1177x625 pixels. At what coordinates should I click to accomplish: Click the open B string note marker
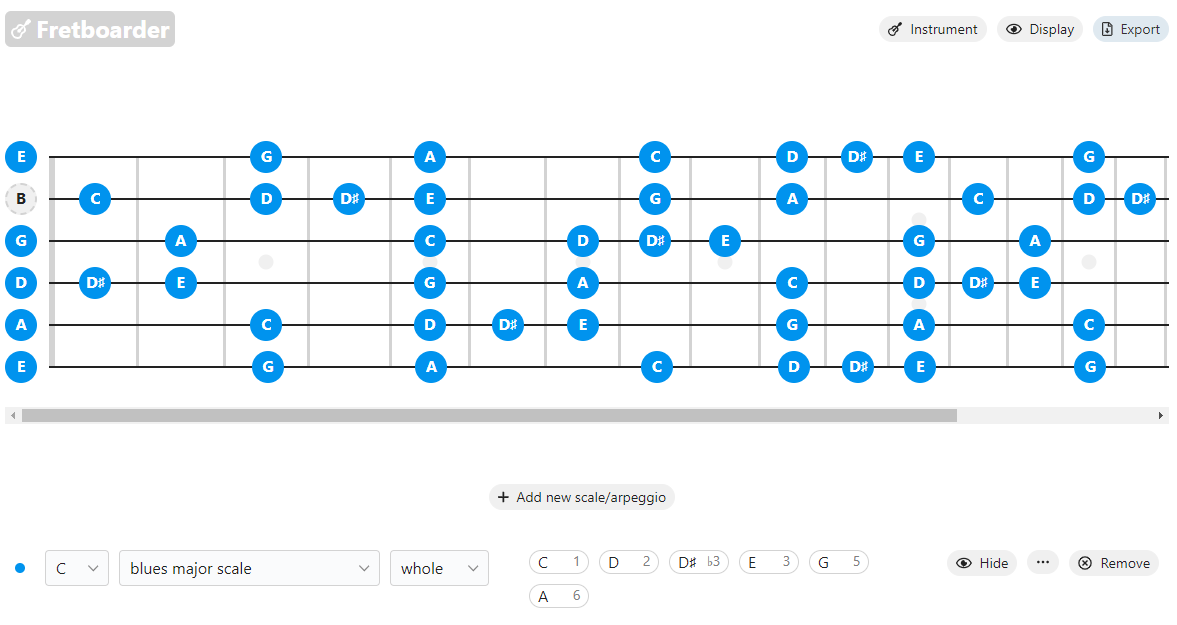(20, 199)
